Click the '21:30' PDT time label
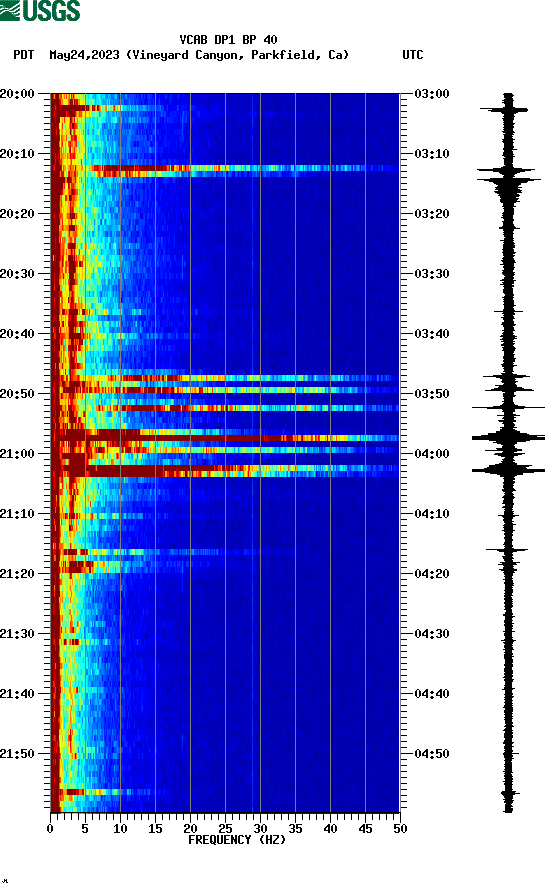The image size is (552, 892). [17, 634]
